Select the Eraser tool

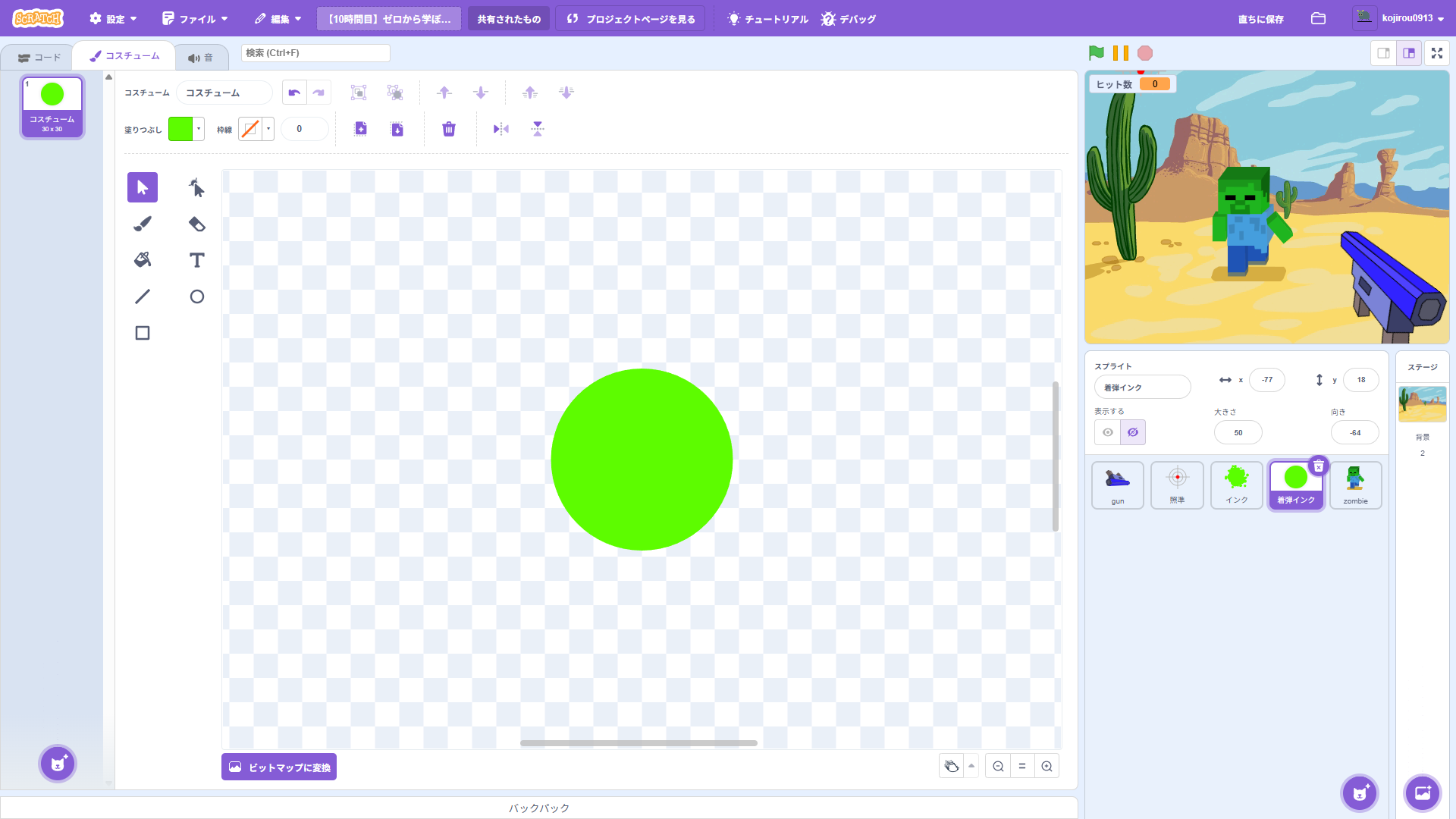point(197,224)
